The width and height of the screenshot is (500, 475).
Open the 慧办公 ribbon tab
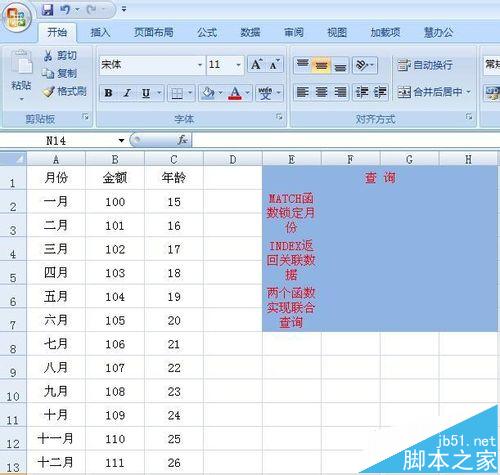point(438,32)
